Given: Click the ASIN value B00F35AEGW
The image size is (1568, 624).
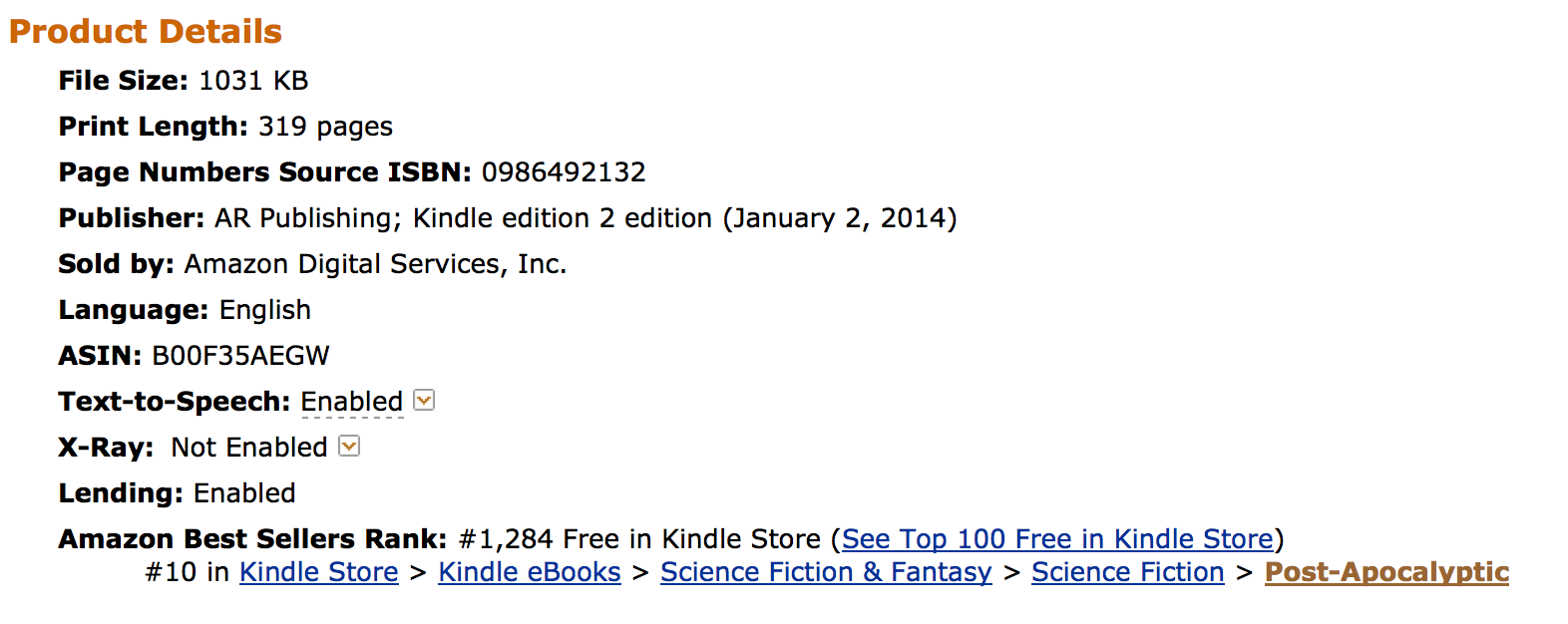Looking at the screenshot, I should click(240, 356).
